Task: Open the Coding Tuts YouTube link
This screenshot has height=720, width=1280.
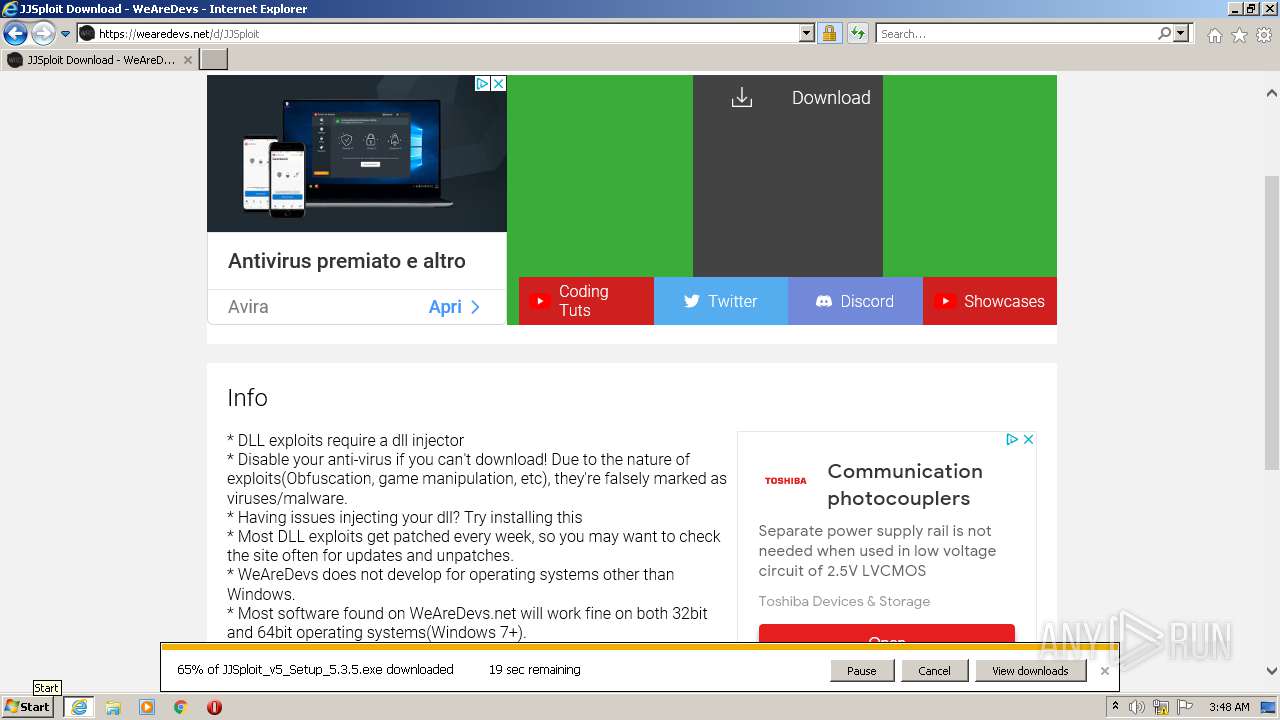Action: coord(586,301)
